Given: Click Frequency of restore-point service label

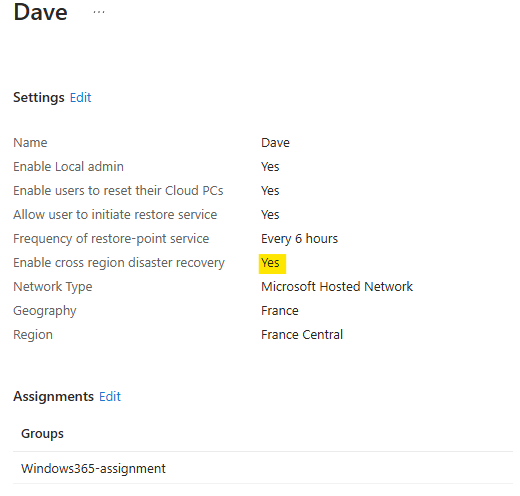Looking at the screenshot, I should point(111,239).
